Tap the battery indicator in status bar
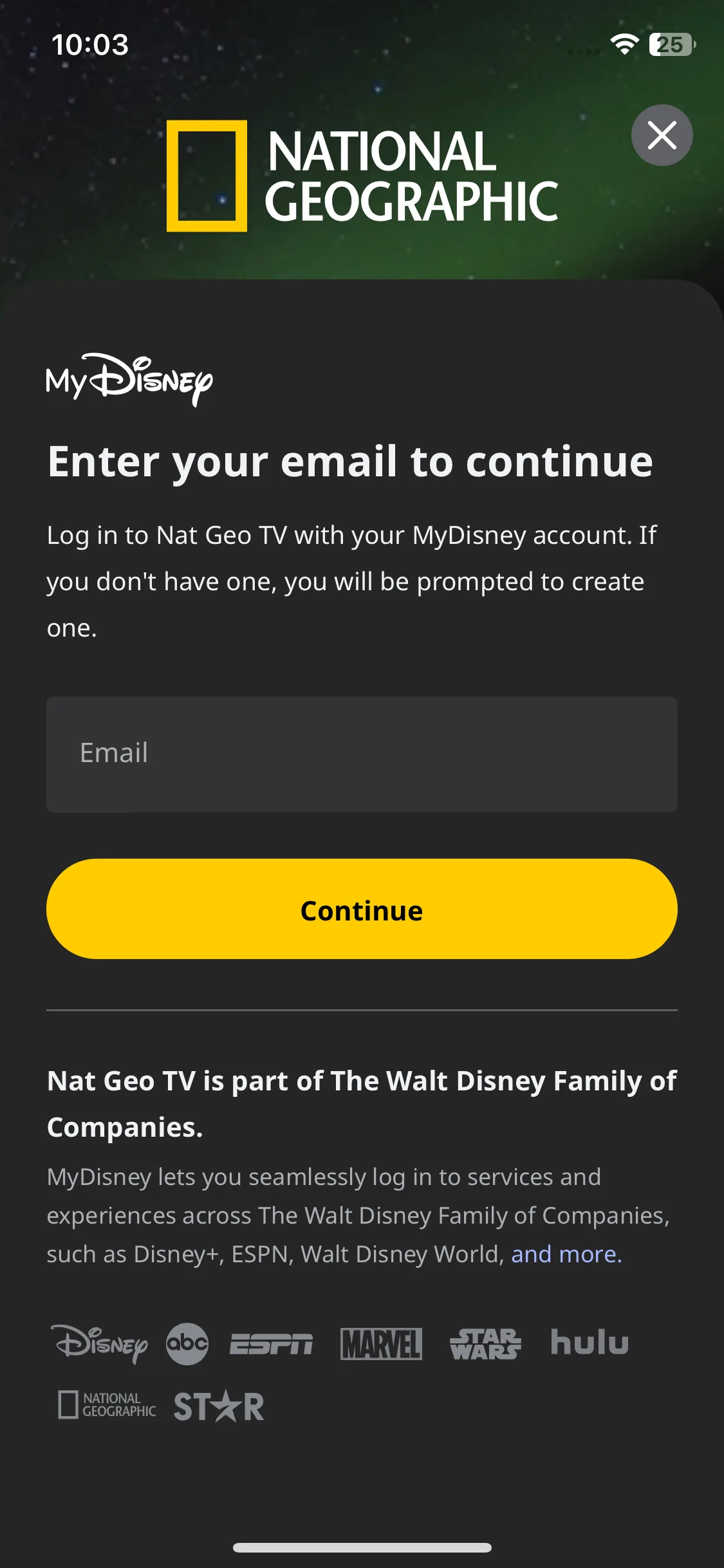Screen dimensions: 724x1568 click(x=672, y=44)
